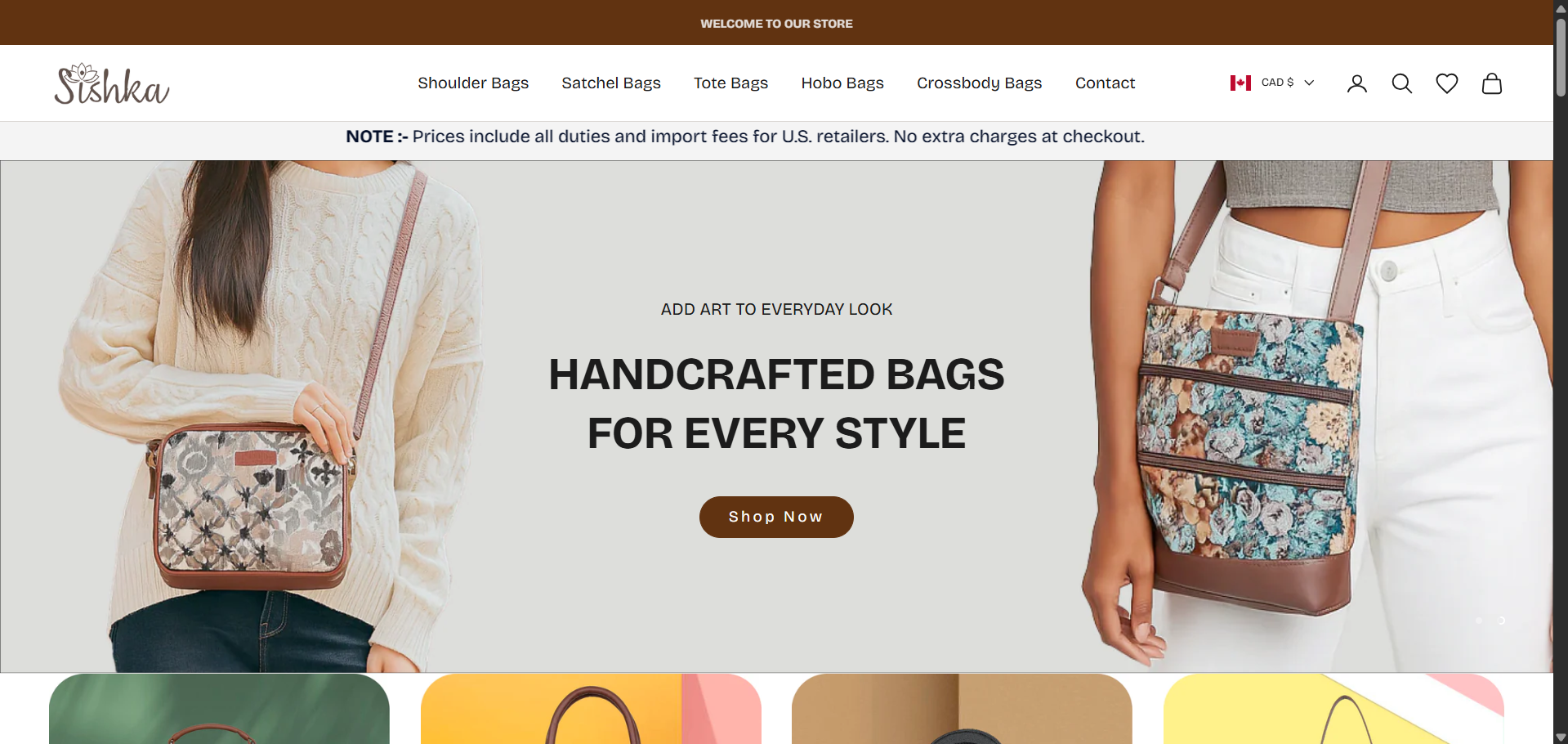Viewport: 1568px width, 744px height.
Task: Click the page vertical scrollbar thumb
Action: point(1561,57)
